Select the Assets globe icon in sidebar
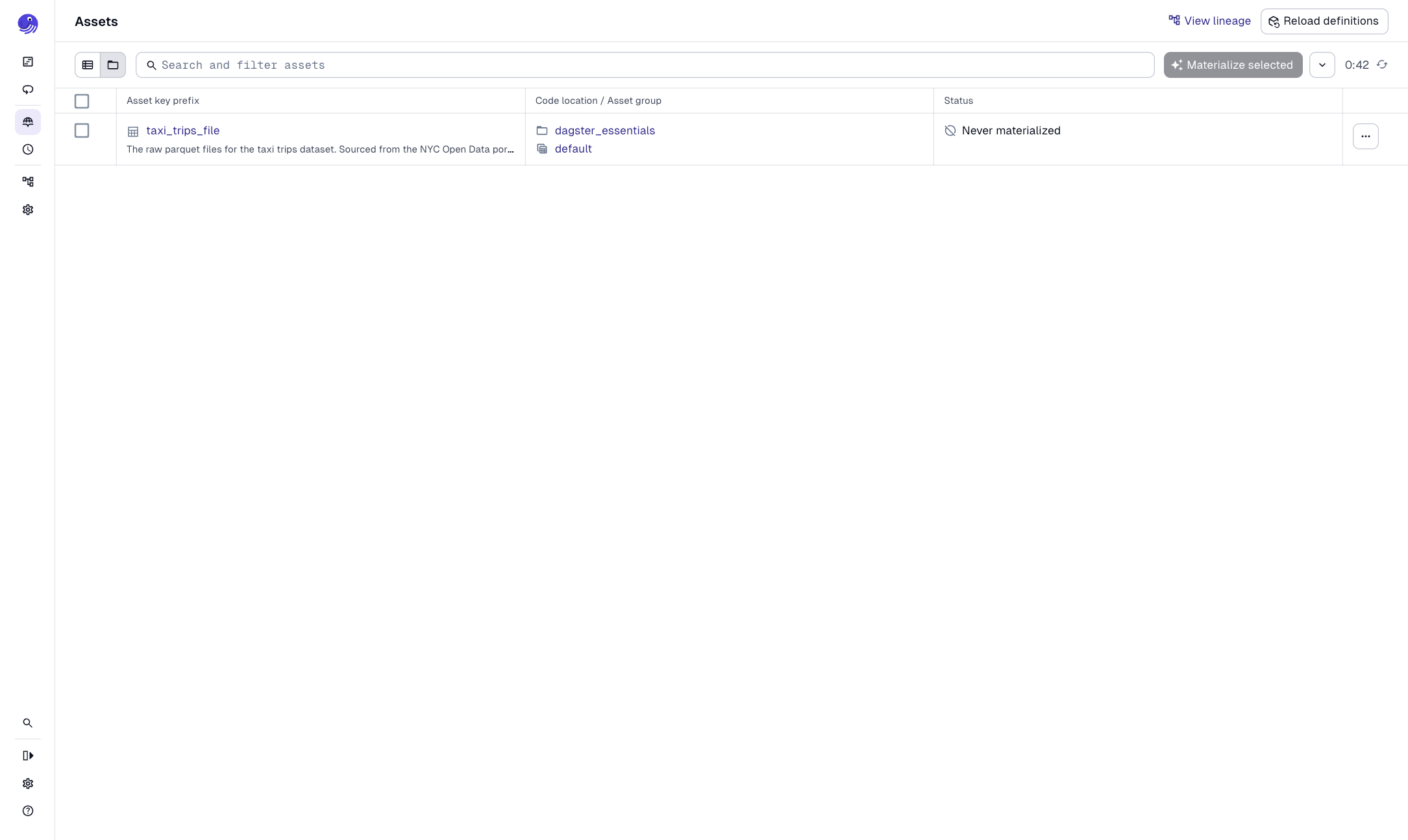The height and width of the screenshot is (840, 1408). pyautogui.click(x=28, y=122)
